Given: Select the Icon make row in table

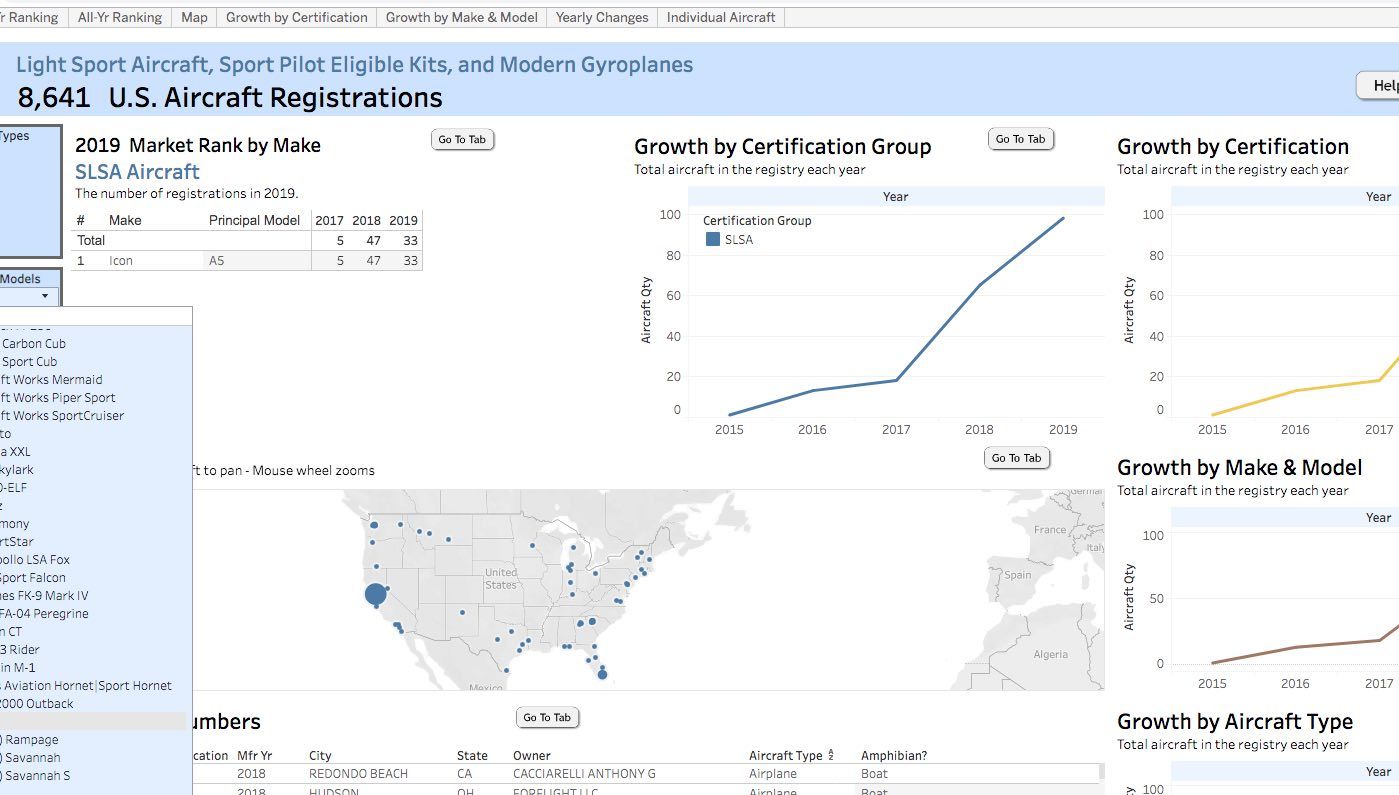Looking at the screenshot, I should point(121,261).
